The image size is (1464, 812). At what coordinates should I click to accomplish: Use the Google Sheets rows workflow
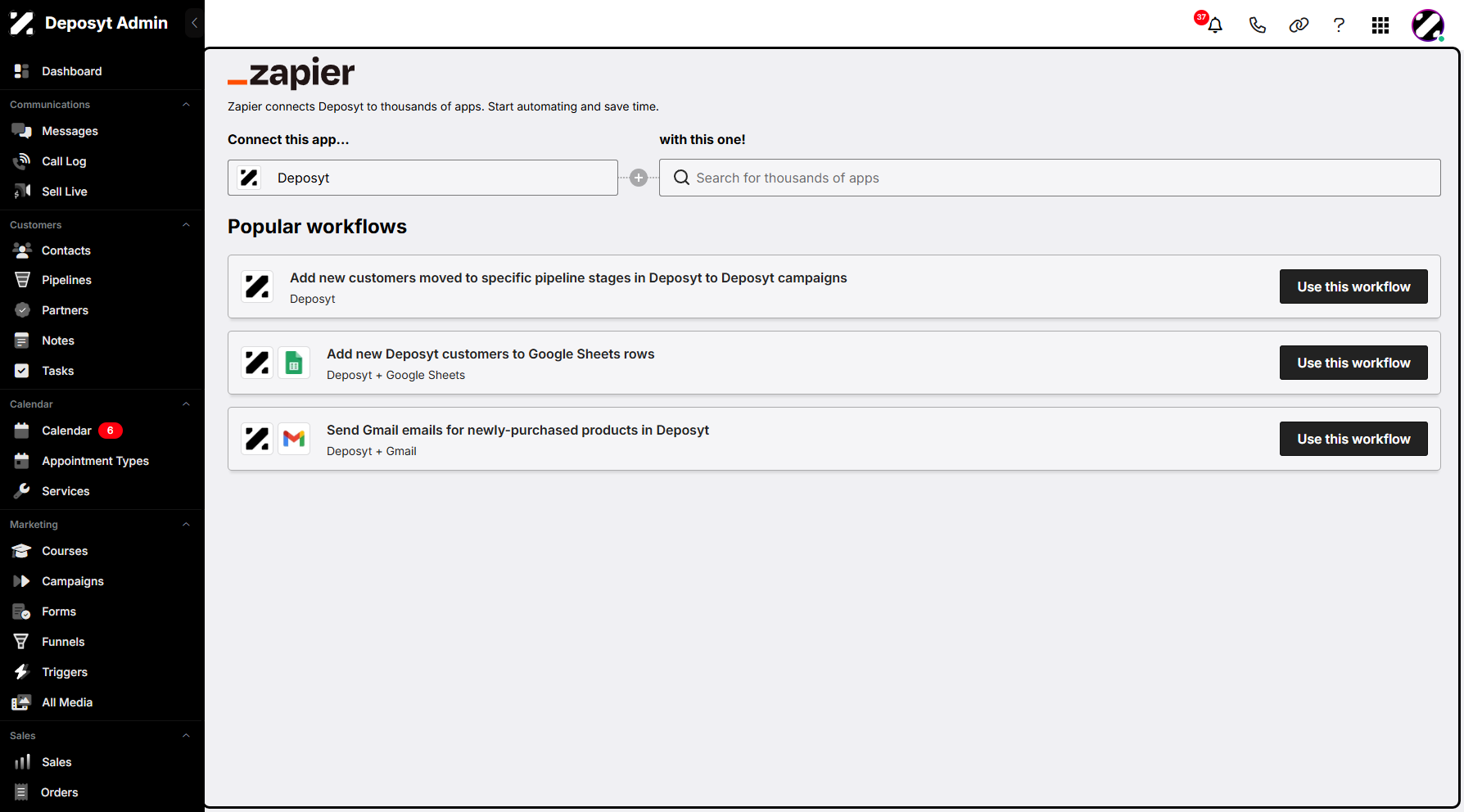pos(1353,363)
